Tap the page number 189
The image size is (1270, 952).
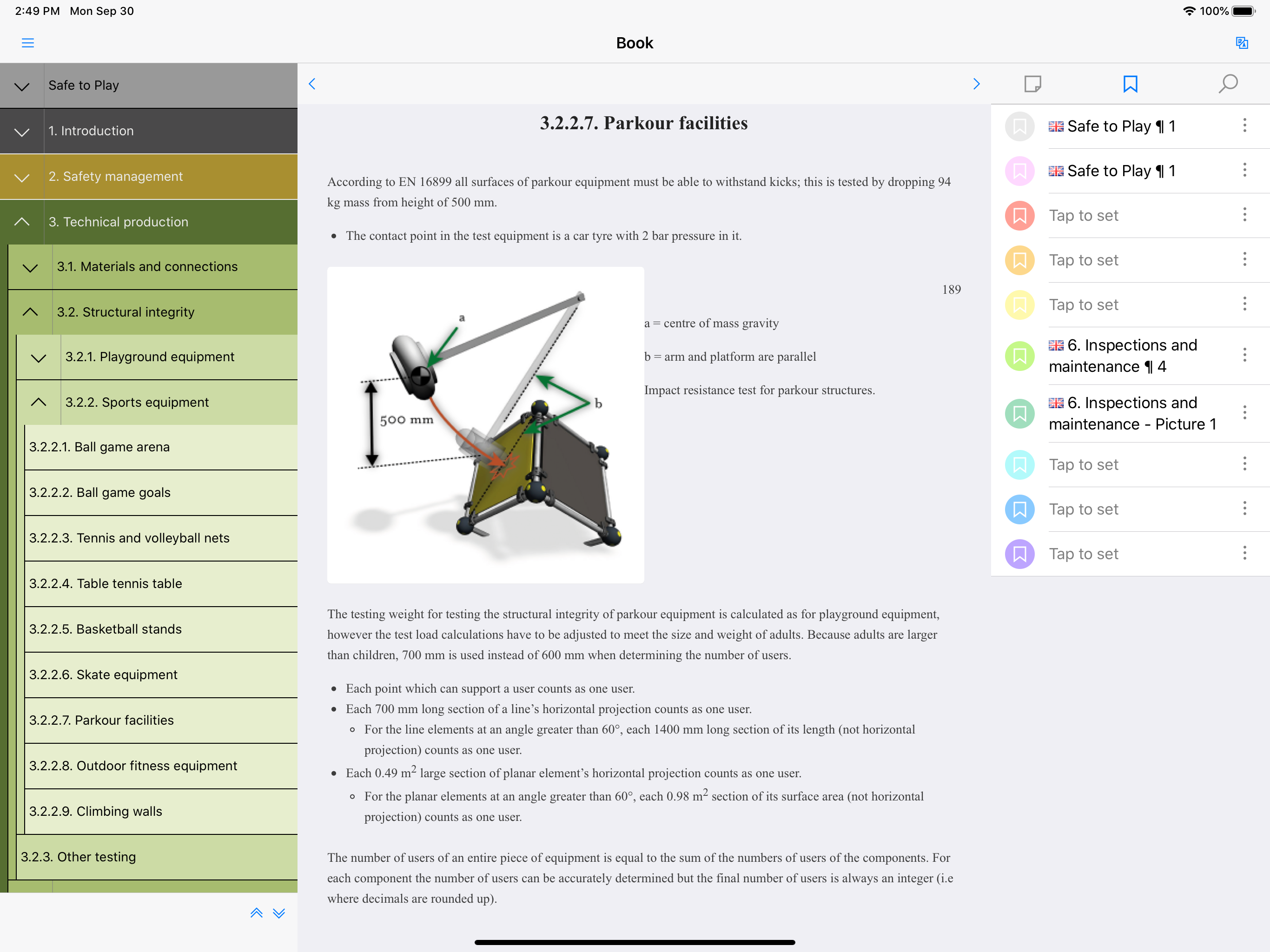pos(952,290)
